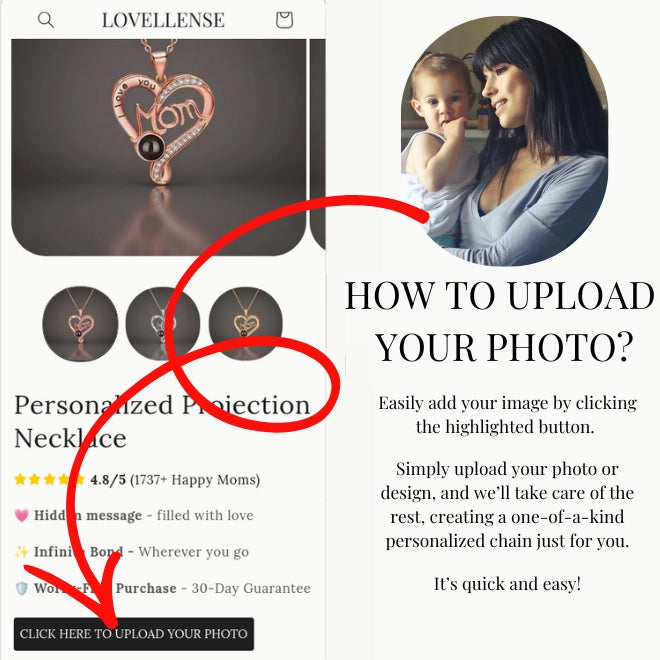This screenshot has width=660, height=660.
Task: Click the sparkles Infinite Bond icon
Action: click(21, 552)
